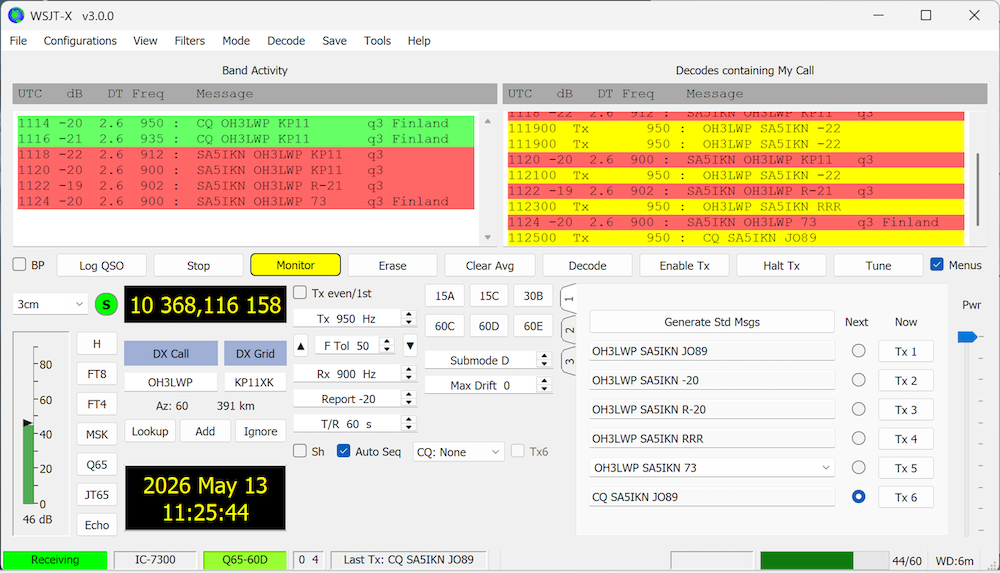This screenshot has height=573, width=1000.
Task: Select the 15C submode shortcut
Action: click(x=489, y=296)
